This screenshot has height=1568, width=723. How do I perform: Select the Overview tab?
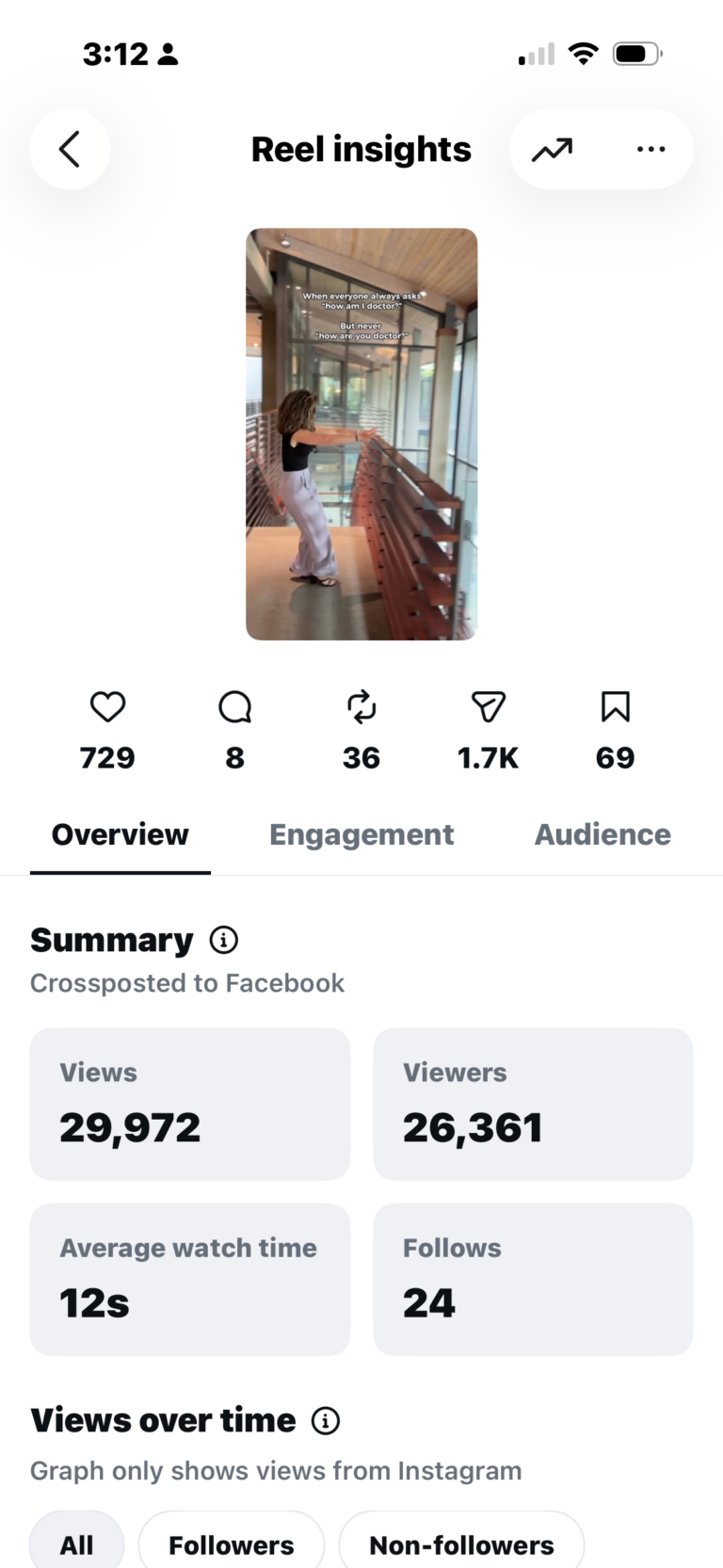pyautogui.click(x=120, y=834)
